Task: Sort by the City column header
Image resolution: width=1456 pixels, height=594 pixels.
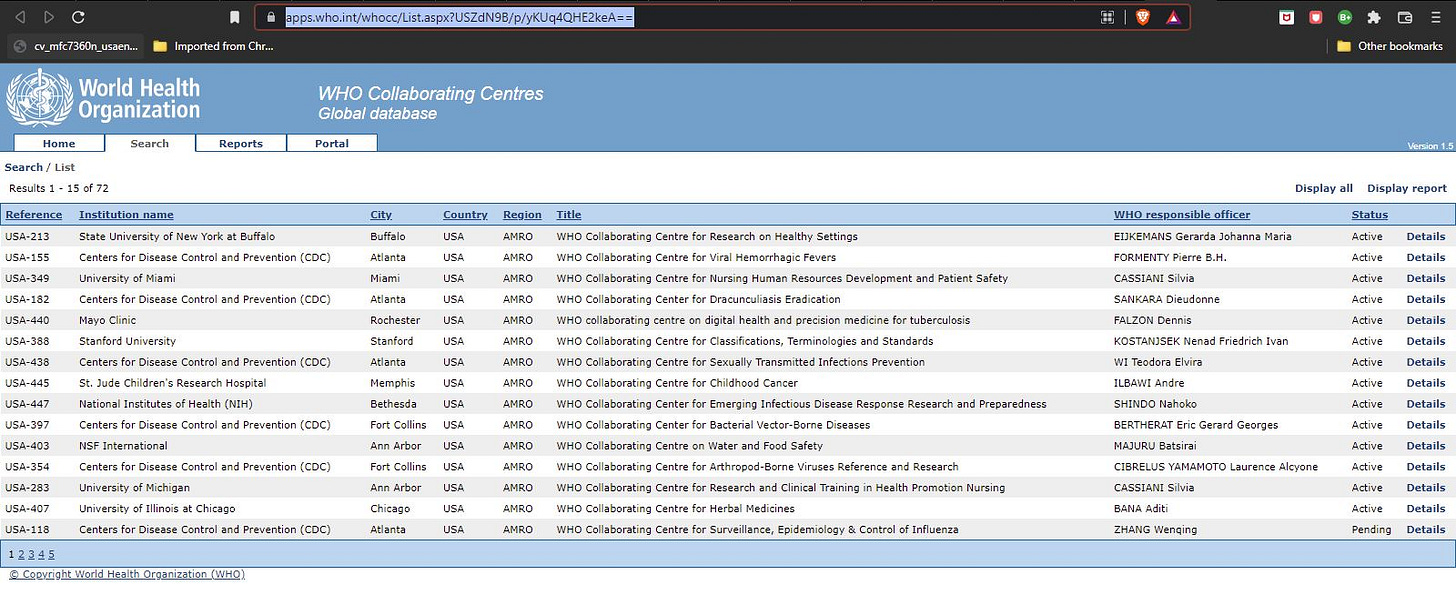Action: pyautogui.click(x=381, y=214)
